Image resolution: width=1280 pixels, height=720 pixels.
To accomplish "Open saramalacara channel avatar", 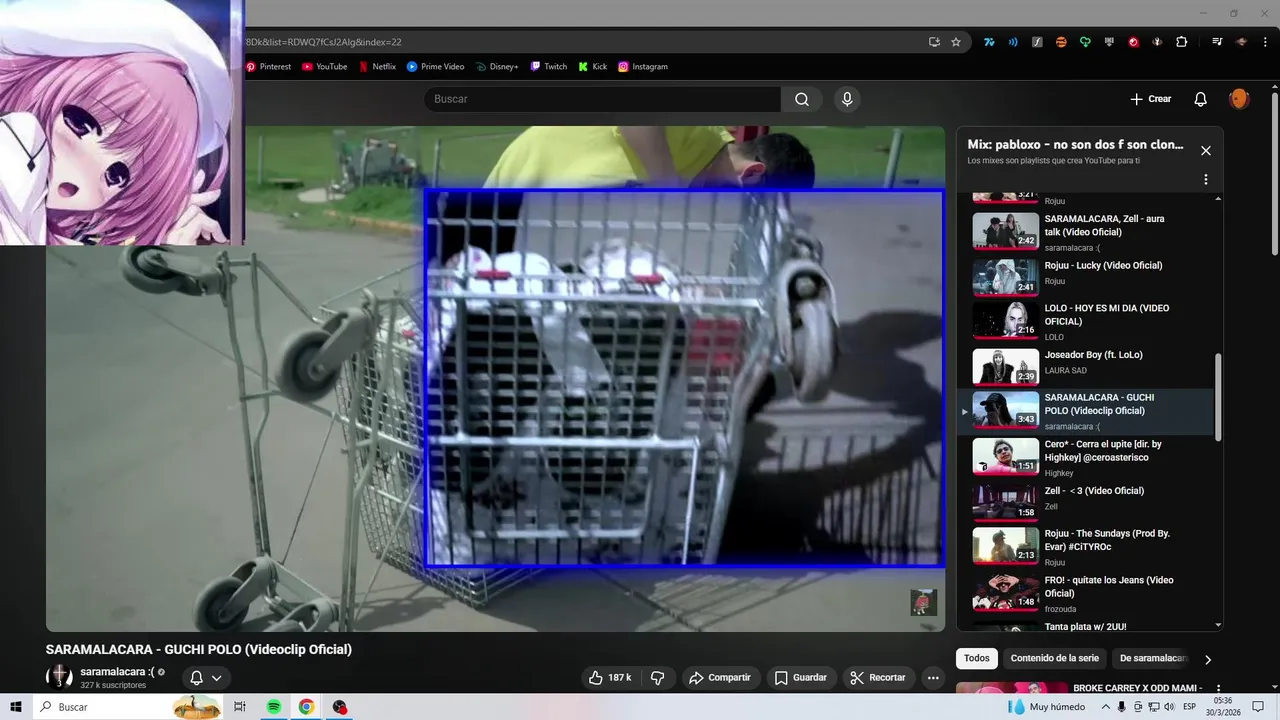I will (60, 676).
